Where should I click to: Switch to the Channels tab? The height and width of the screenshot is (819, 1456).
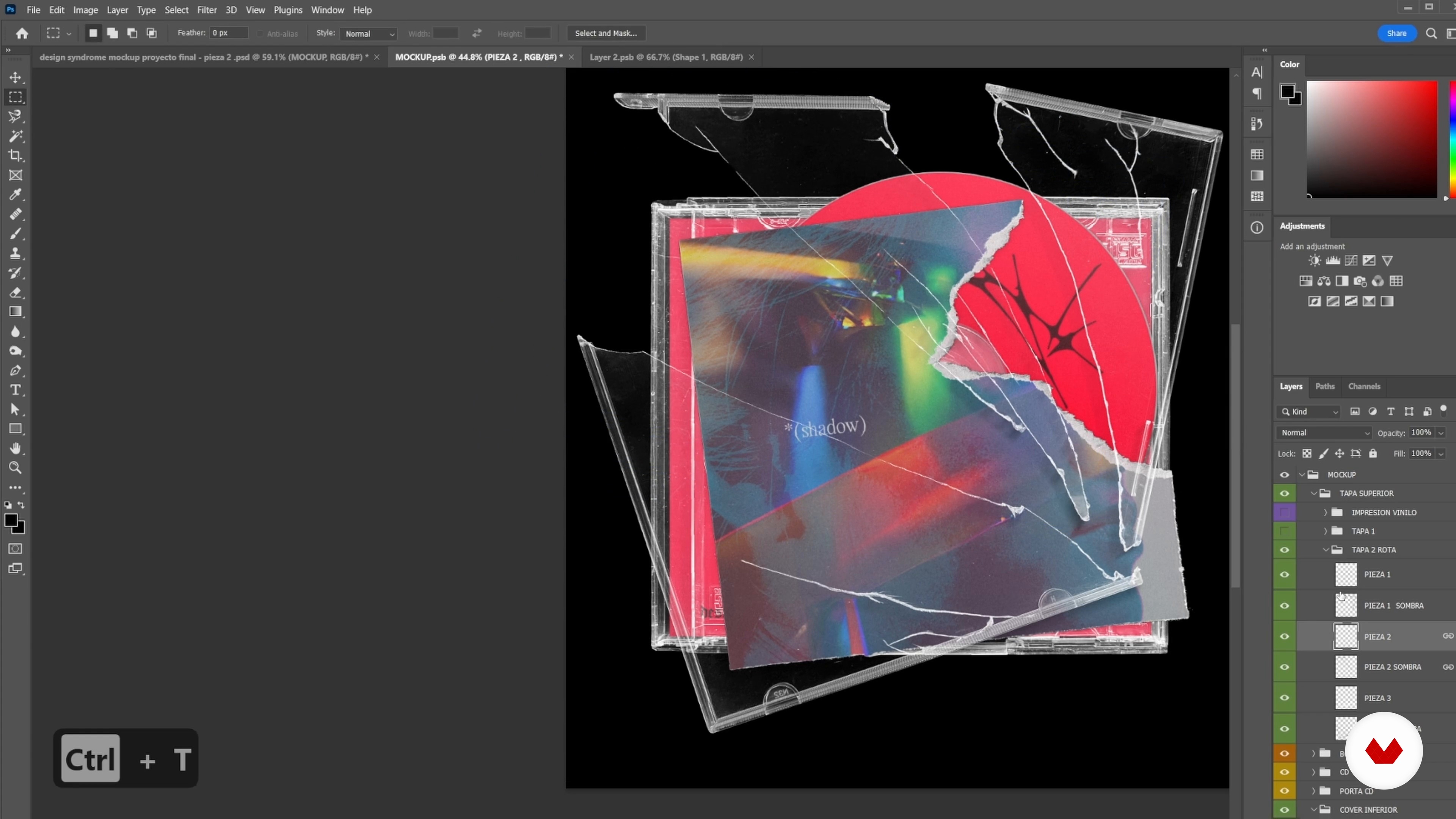pyautogui.click(x=1364, y=387)
